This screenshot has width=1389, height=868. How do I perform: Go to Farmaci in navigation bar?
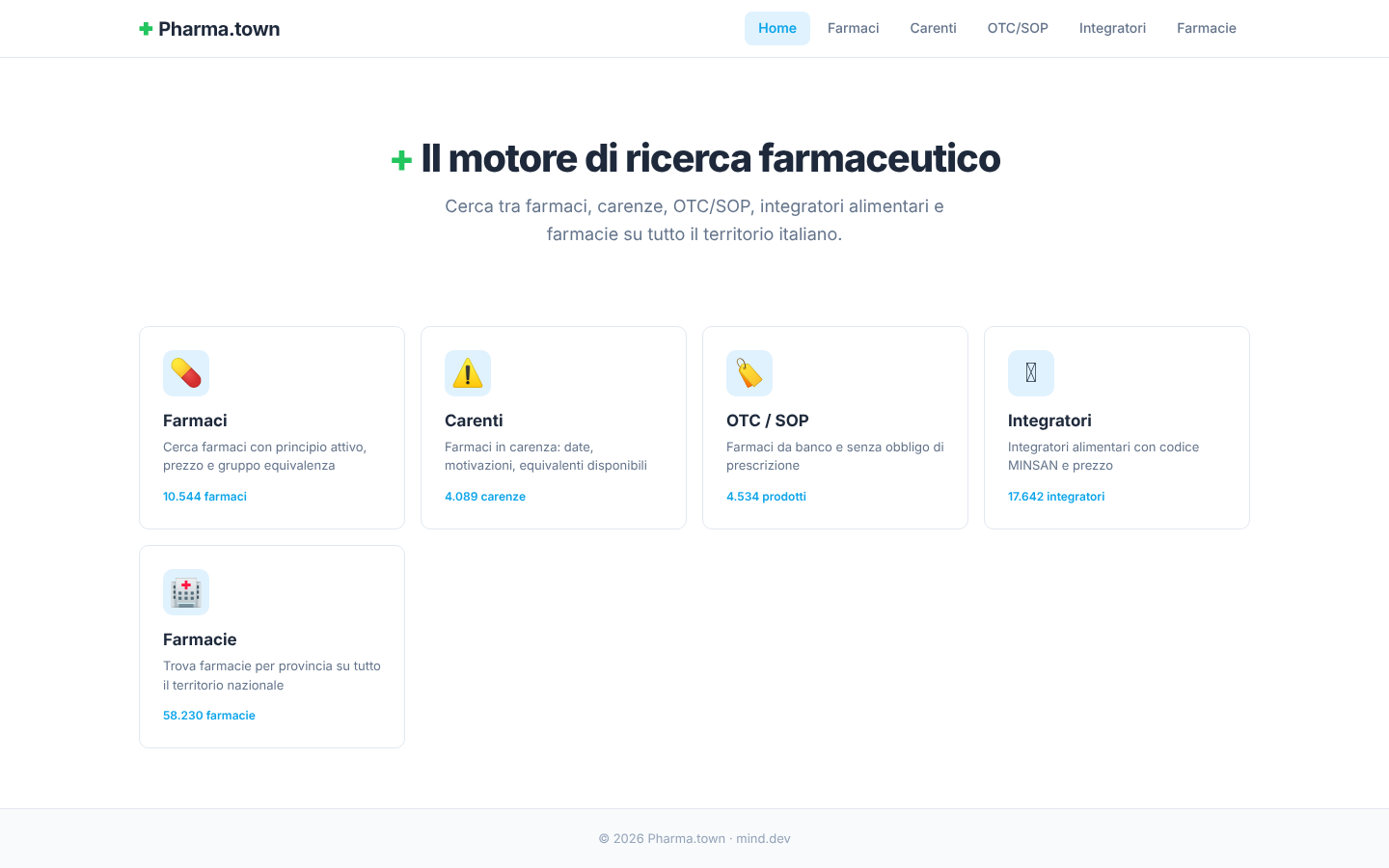(x=853, y=28)
